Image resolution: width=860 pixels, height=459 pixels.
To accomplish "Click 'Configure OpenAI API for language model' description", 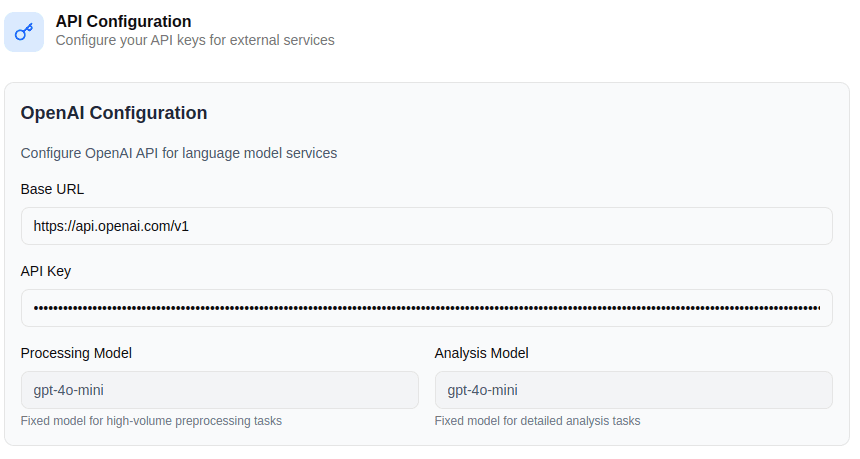I will click(x=179, y=153).
